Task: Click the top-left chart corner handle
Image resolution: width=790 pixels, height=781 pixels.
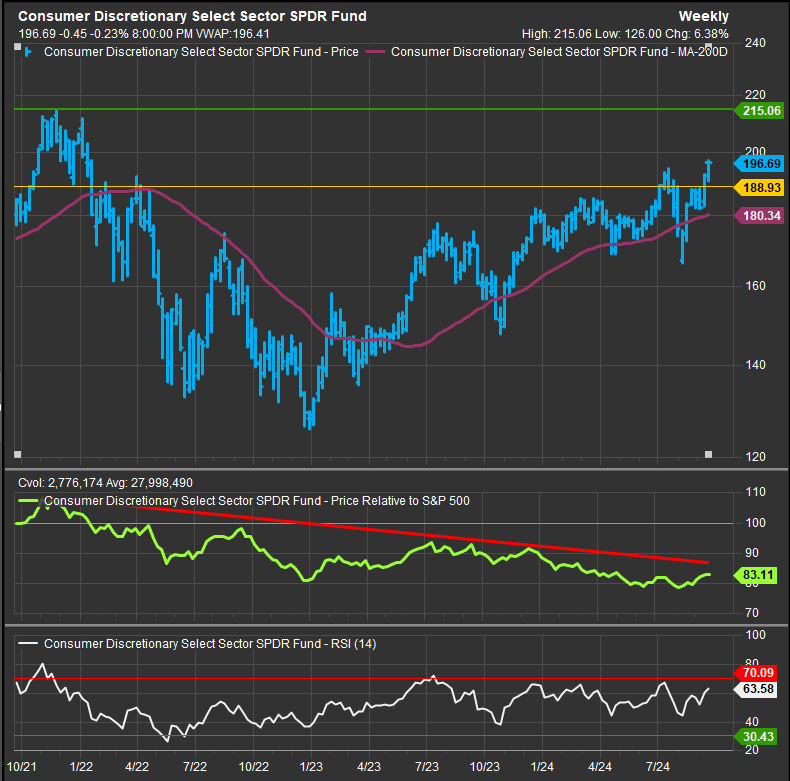Action: [18, 47]
